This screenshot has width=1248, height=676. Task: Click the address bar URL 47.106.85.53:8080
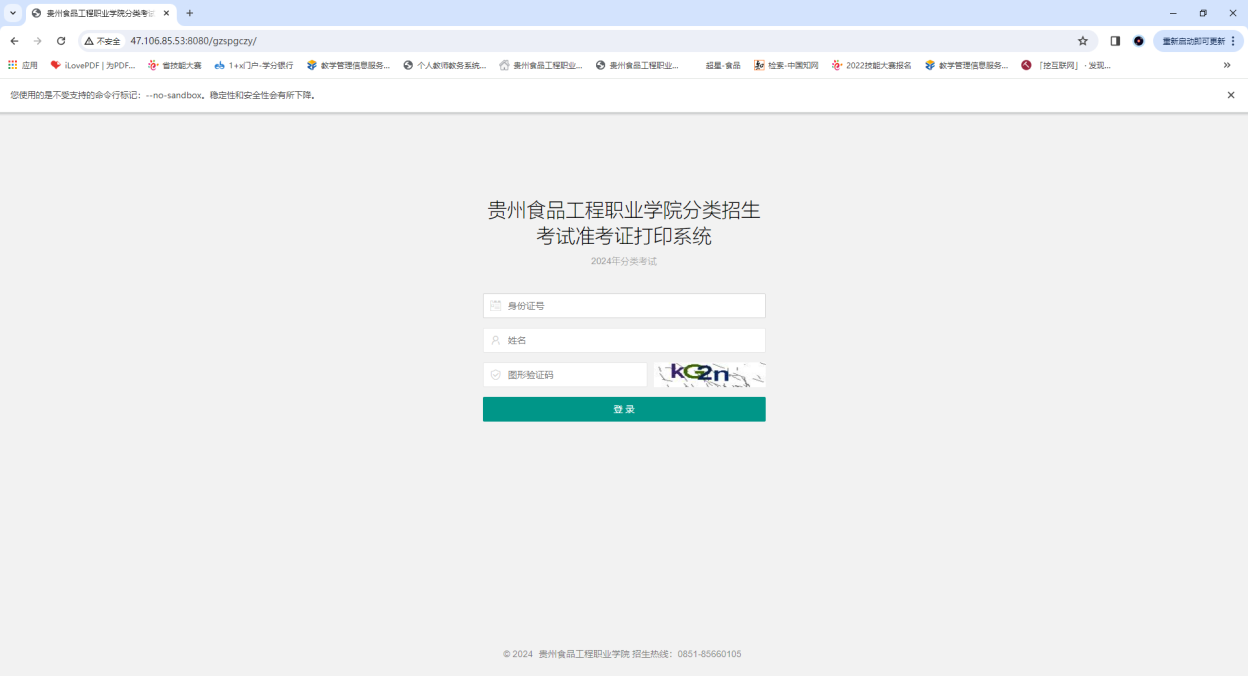(x=193, y=41)
